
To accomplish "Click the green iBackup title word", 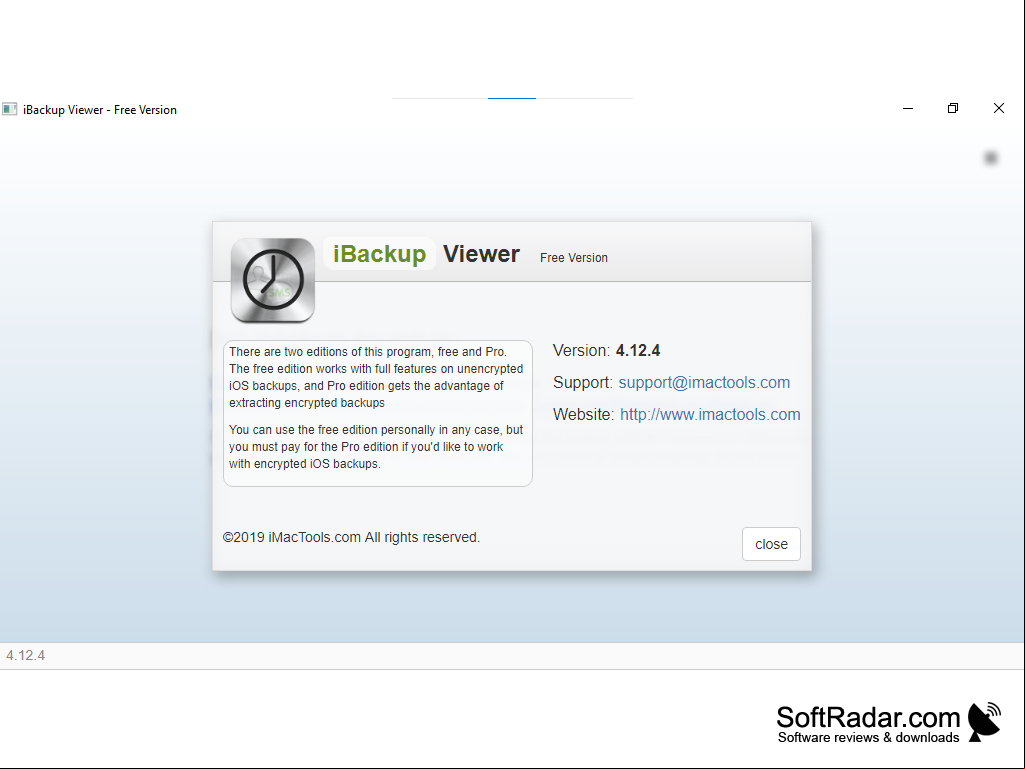I will [x=379, y=254].
